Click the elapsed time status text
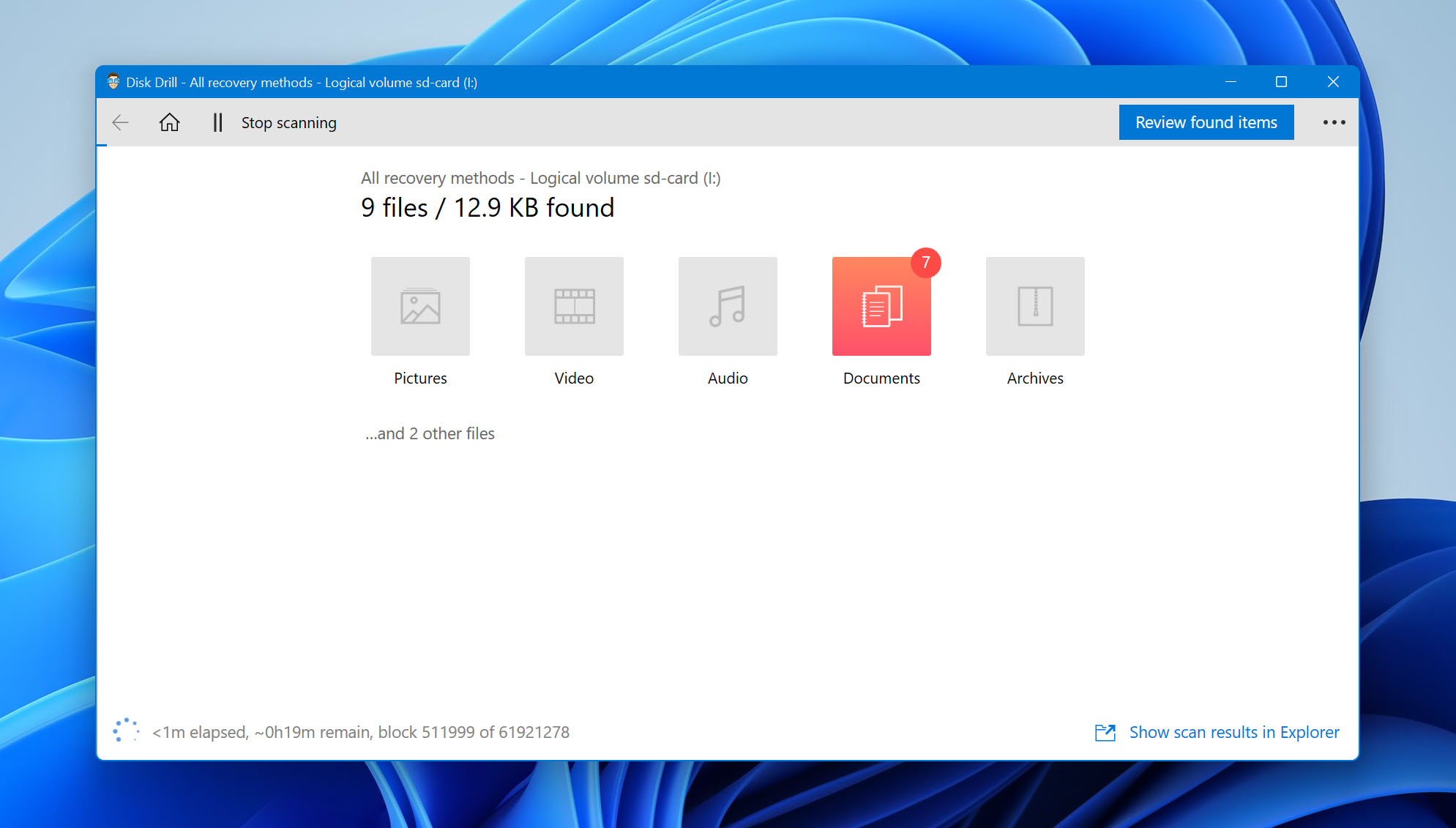 (361, 732)
